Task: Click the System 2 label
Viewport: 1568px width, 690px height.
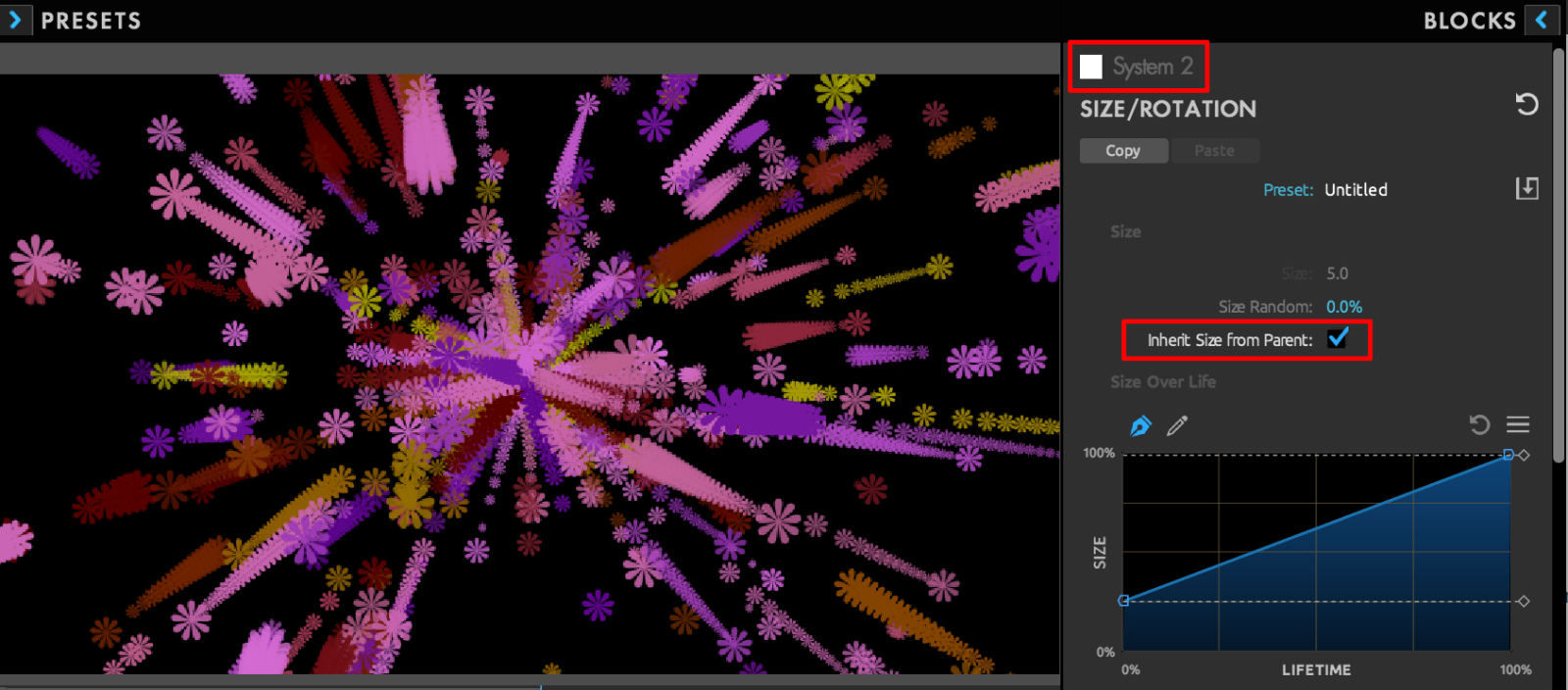Action: [x=1152, y=67]
